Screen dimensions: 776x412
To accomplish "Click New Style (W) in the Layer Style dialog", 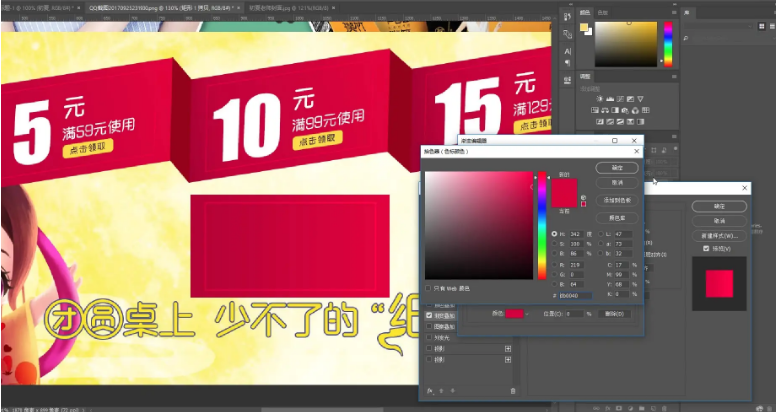I will pos(719,236).
